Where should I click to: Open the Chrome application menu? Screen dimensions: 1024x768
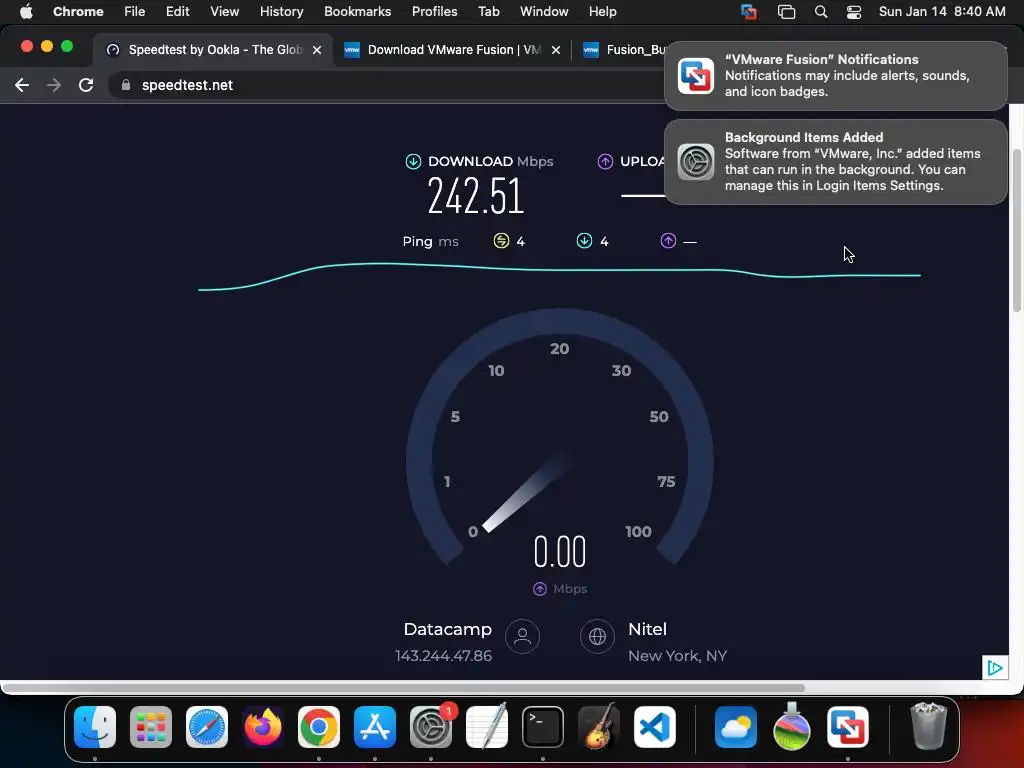tap(78, 12)
